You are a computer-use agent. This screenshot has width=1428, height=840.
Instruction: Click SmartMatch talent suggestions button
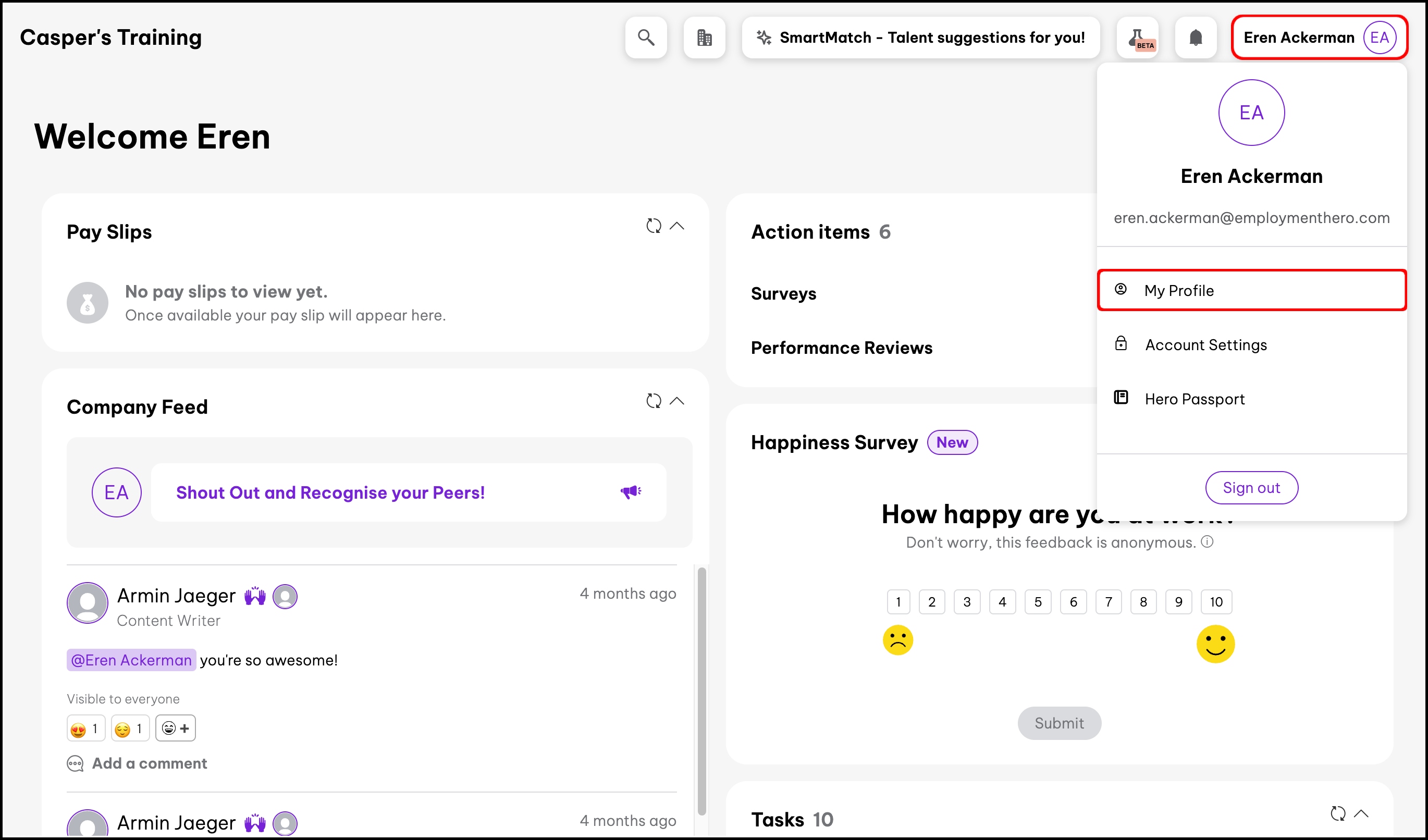pyautogui.click(x=920, y=38)
